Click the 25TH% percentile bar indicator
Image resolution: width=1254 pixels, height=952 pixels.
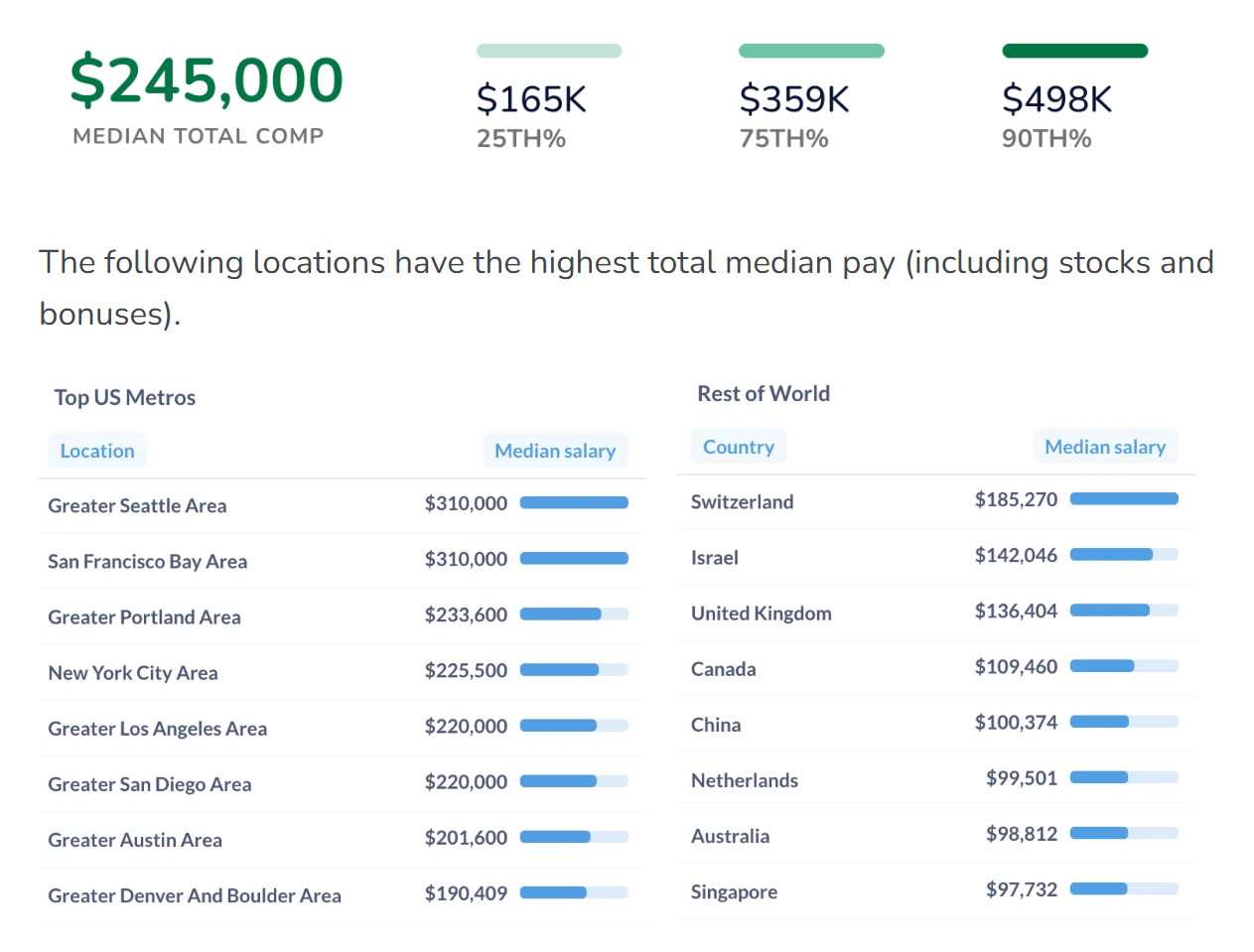[549, 51]
